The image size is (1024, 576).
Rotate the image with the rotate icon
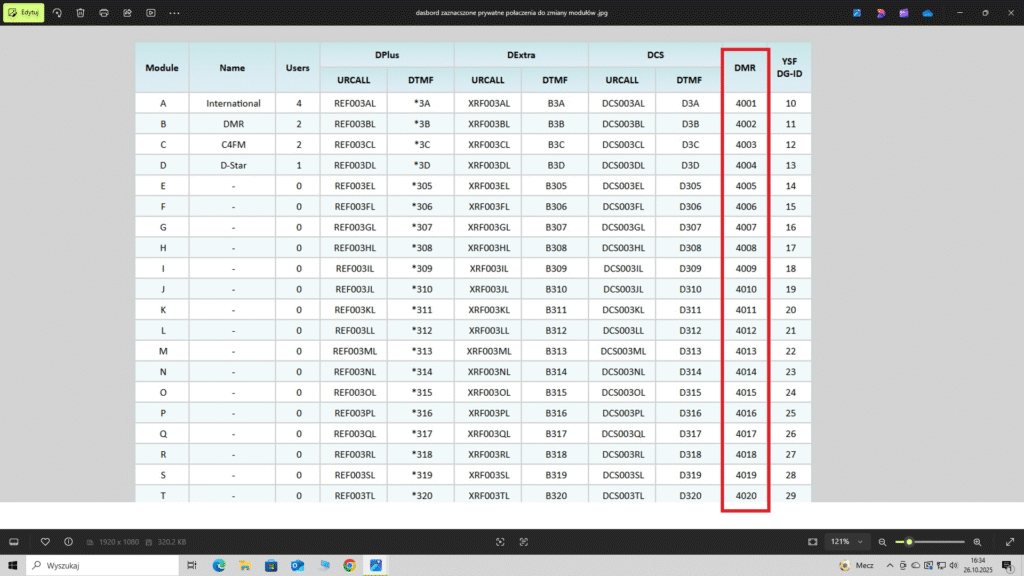click(57, 13)
